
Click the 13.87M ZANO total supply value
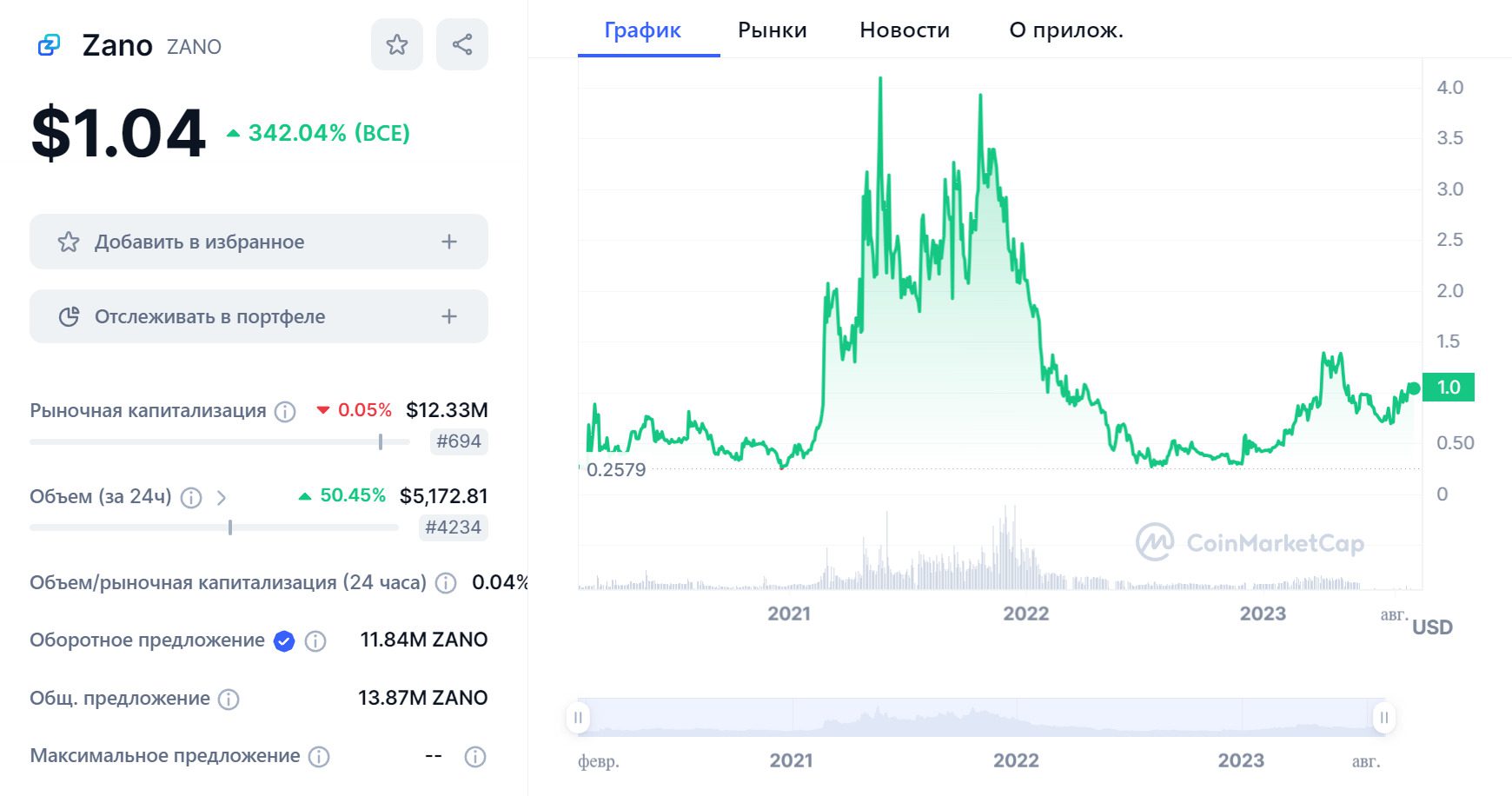click(x=423, y=698)
